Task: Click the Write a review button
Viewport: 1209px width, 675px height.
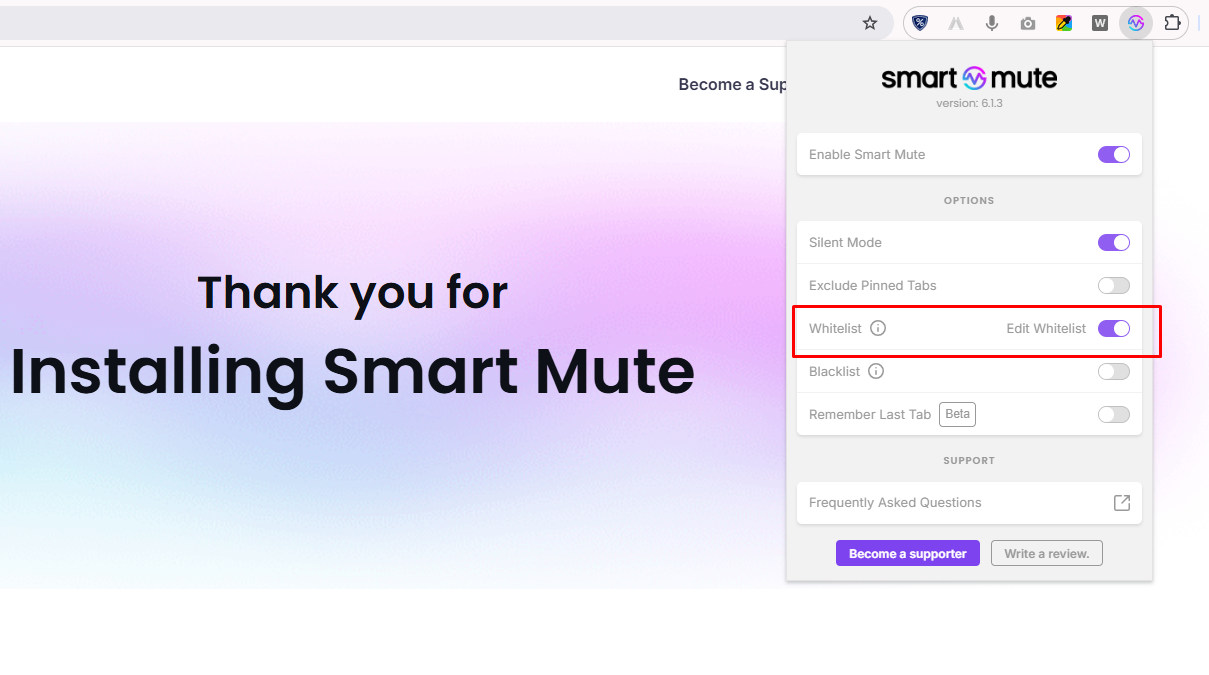Action: click(1046, 554)
